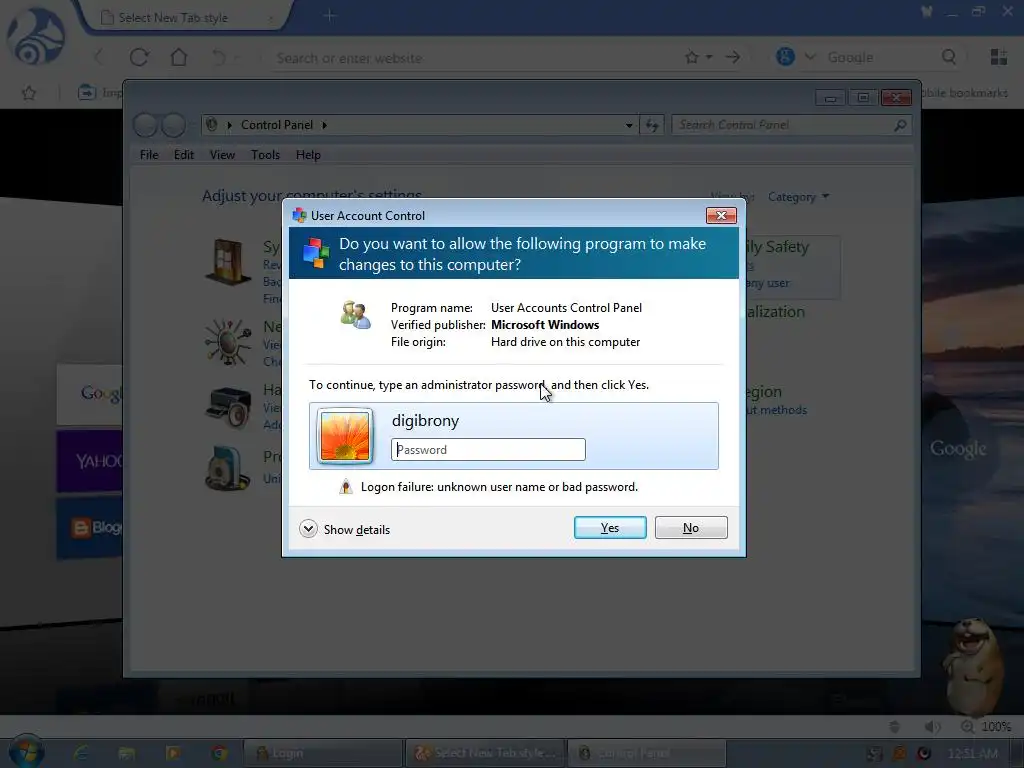The image size is (1024, 768).
Task: Click the Yahoo speed dial tile
Action: 90,461
